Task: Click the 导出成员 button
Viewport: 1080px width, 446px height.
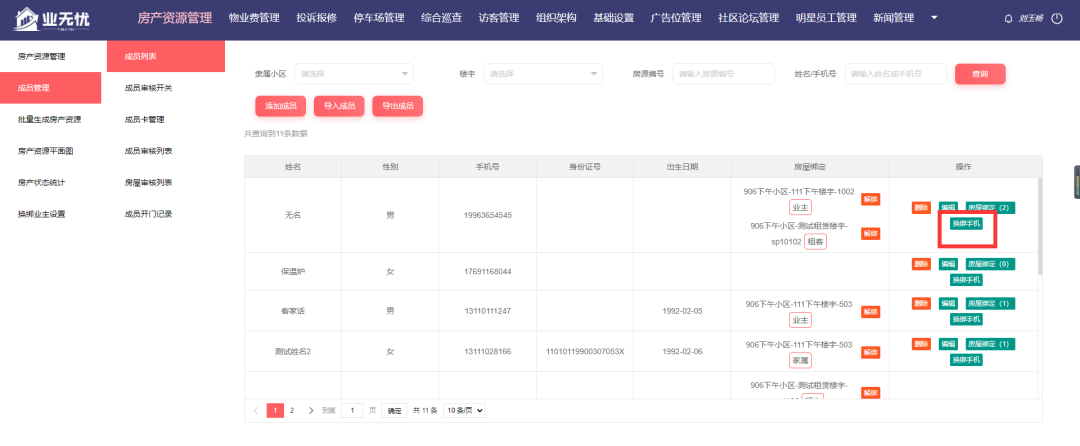Action: click(397, 106)
